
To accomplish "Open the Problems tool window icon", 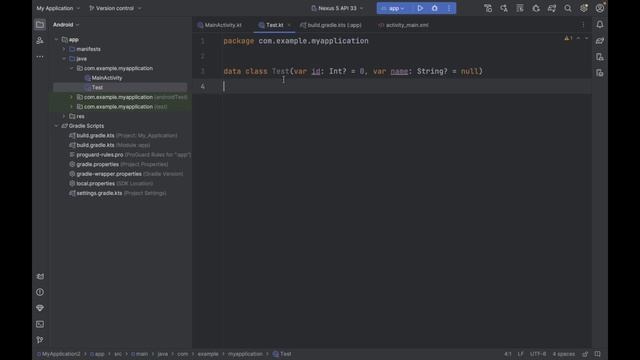I will (x=40, y=292).
